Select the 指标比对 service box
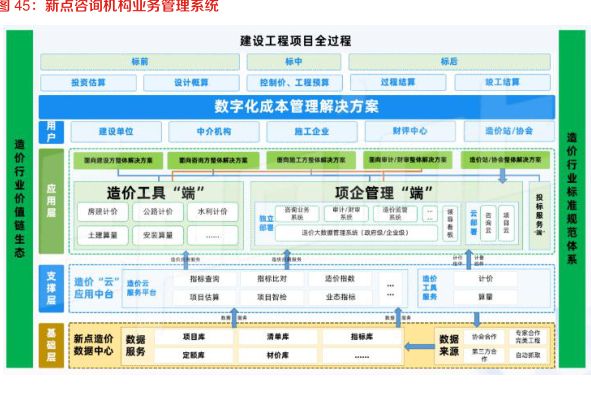This screenshot has height=393, width=591. pyautogui.click(x=272, y=279)
